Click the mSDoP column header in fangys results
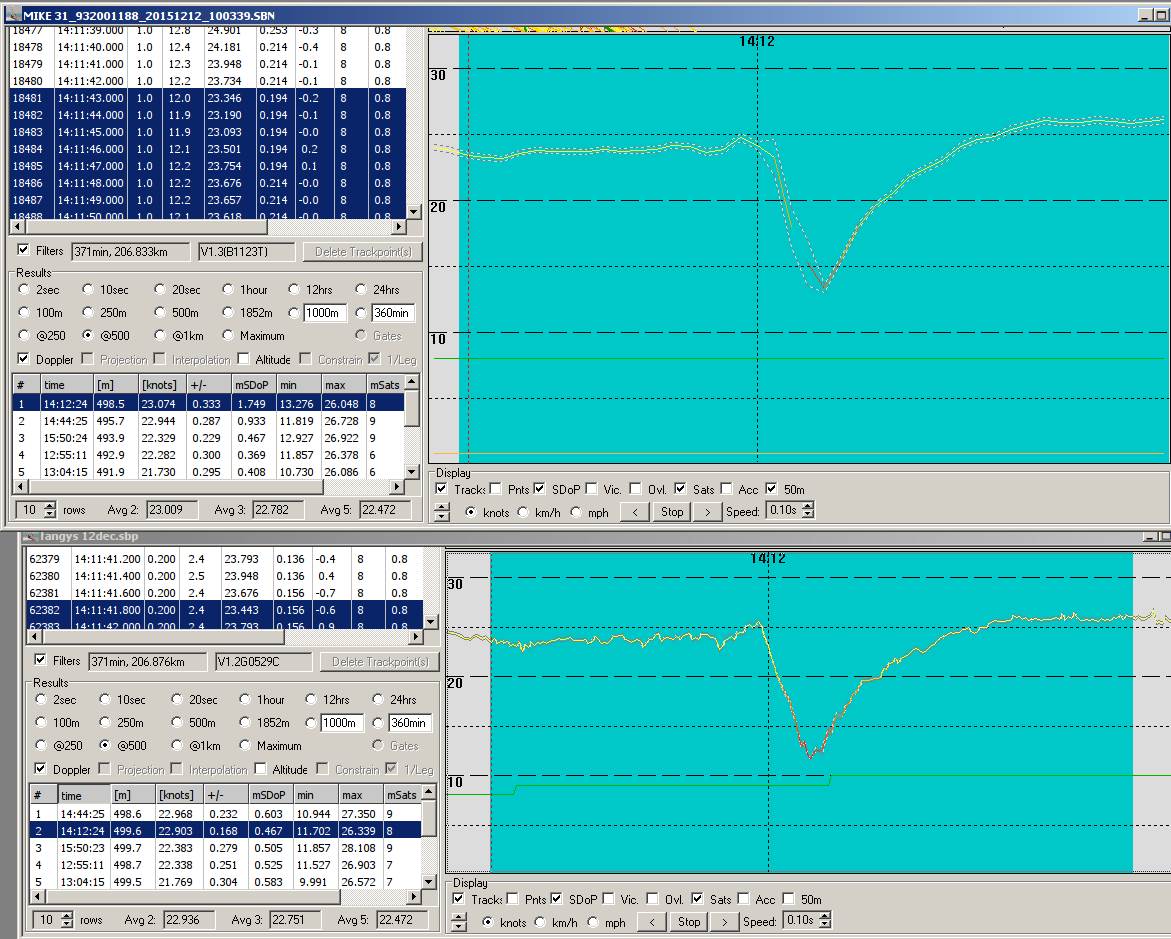The width and height of the screenshot is (1171, 939). 267,795
